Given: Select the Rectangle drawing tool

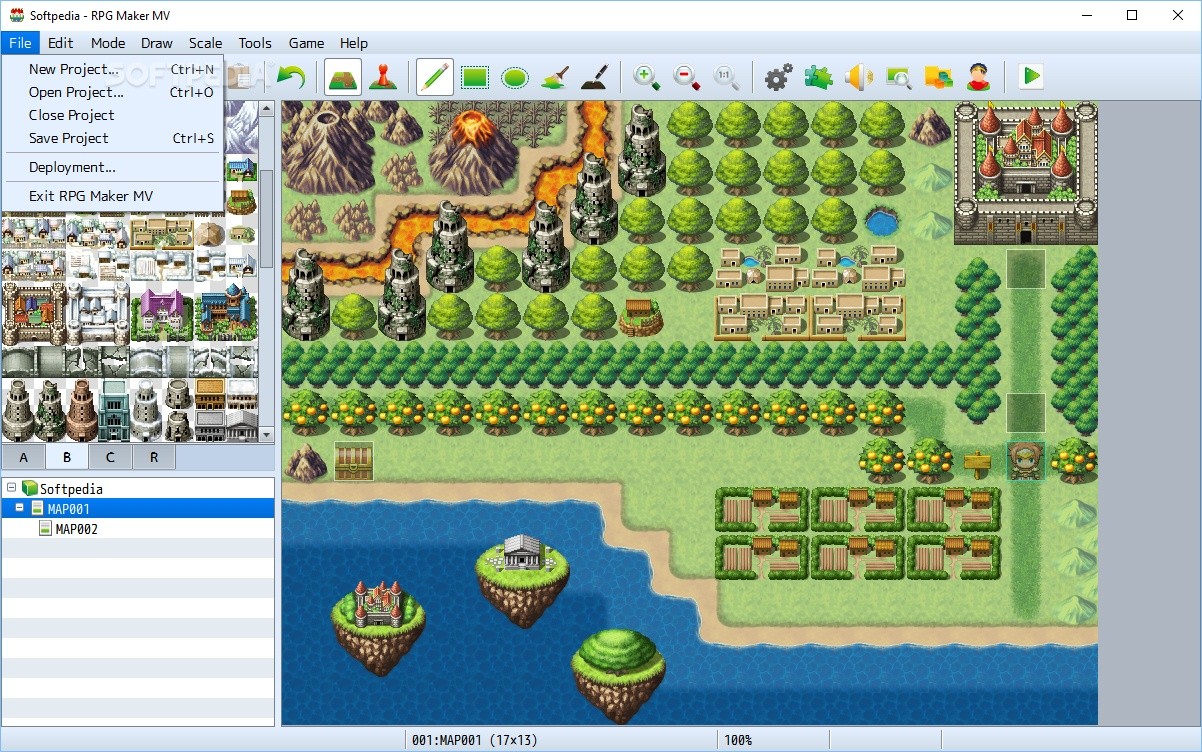Looking at the screenshot, I should coord(475,77).
